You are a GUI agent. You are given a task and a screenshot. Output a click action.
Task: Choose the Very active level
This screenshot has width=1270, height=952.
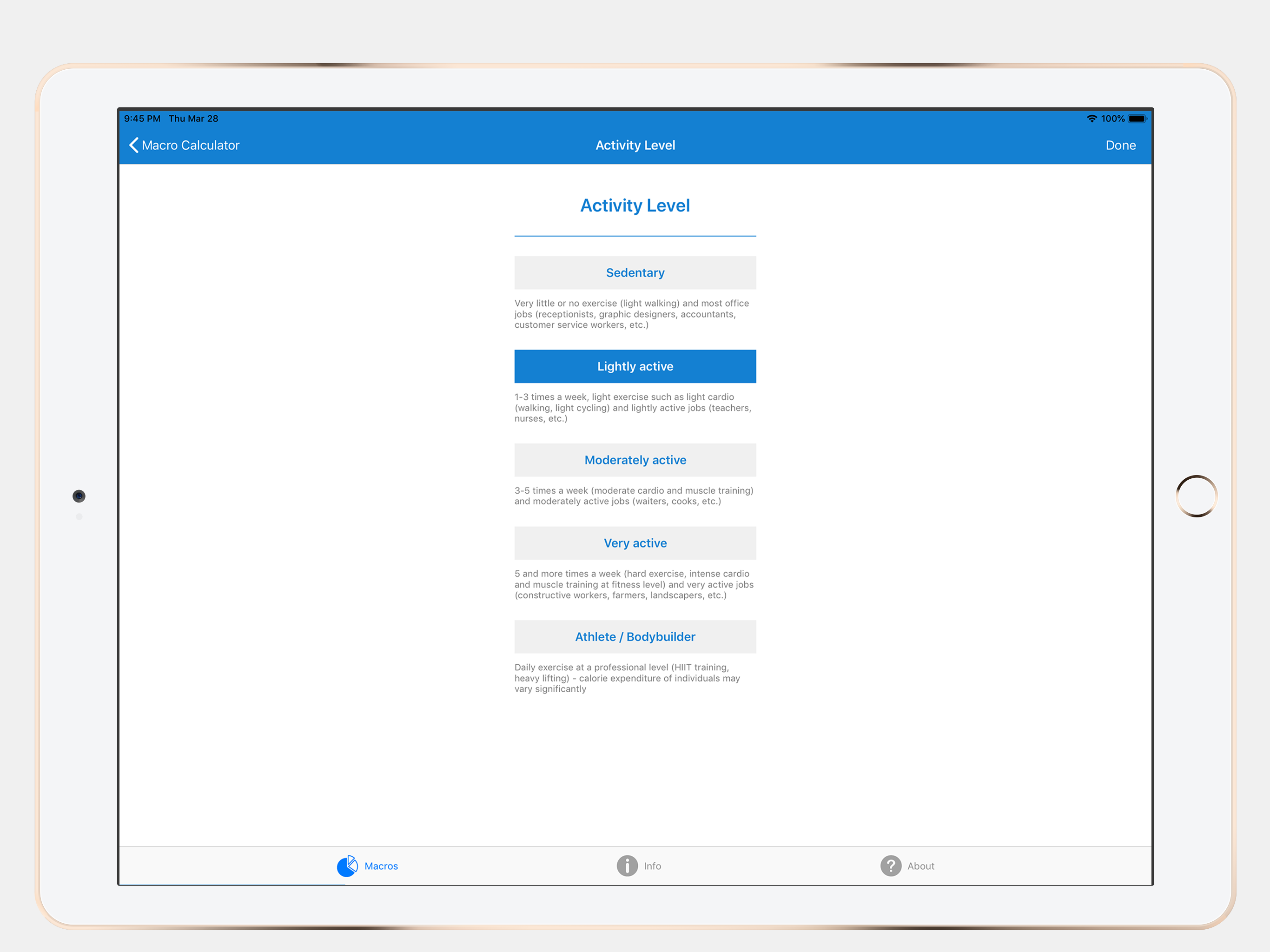pyautogui.click(x=635, y=543)
